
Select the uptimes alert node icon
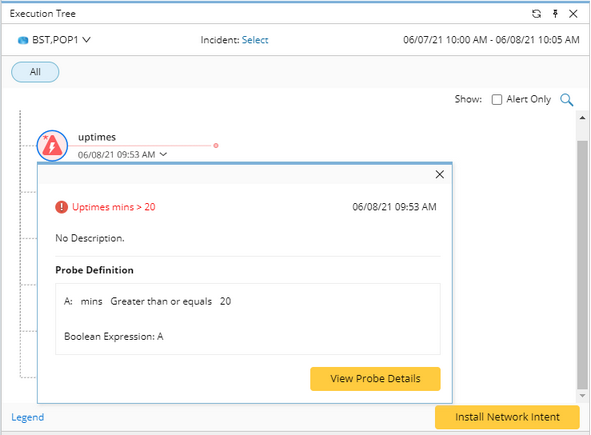click(x=52, y=146)
